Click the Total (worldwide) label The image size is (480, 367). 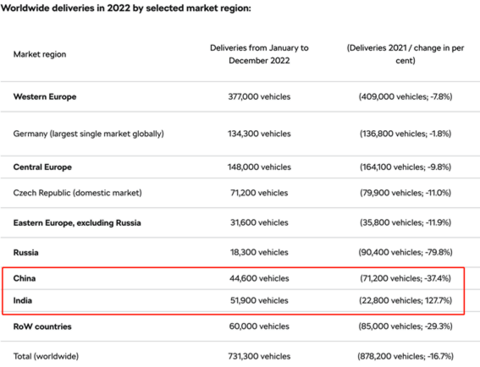coord(46,356)
